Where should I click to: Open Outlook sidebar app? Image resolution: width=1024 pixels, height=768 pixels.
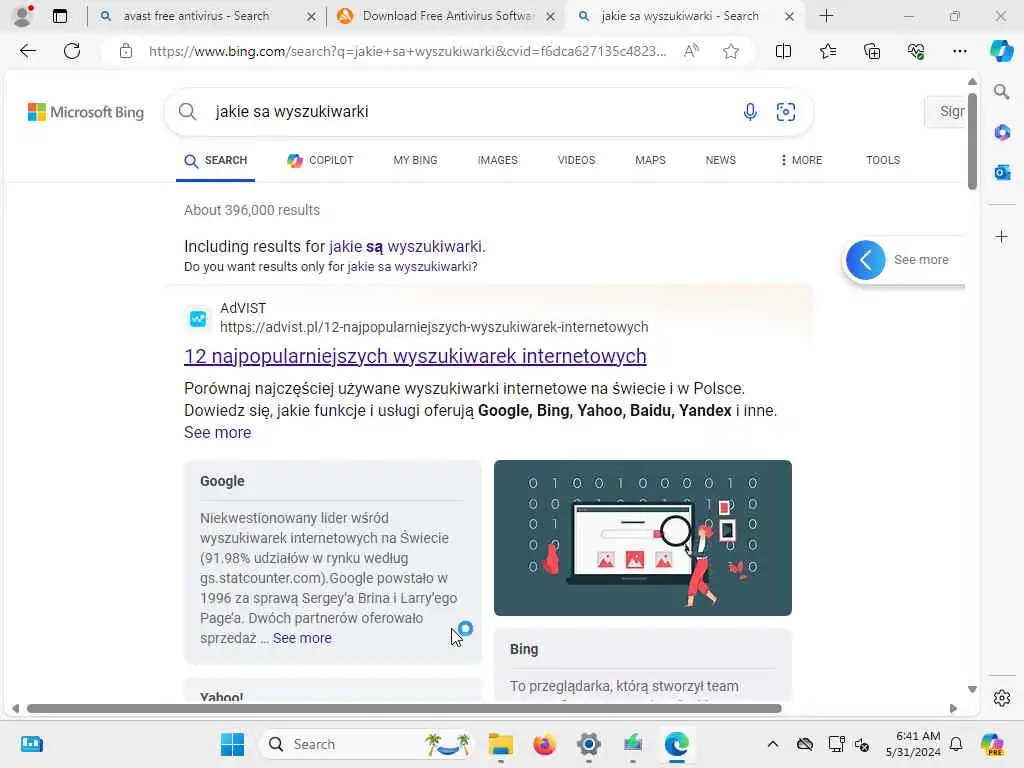tap(1002, 172)
